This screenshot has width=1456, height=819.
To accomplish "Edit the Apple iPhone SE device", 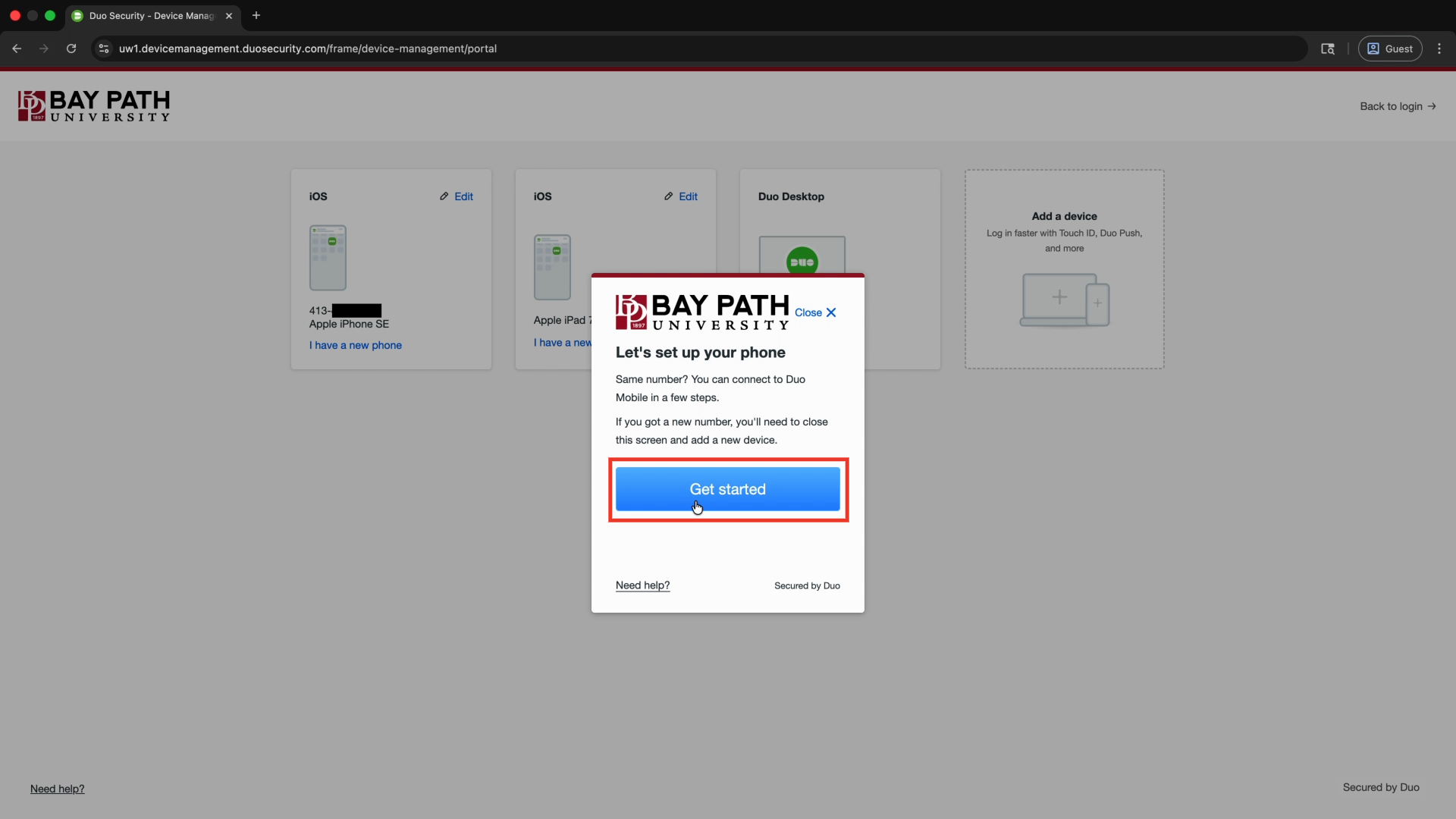I will [457, 196].
